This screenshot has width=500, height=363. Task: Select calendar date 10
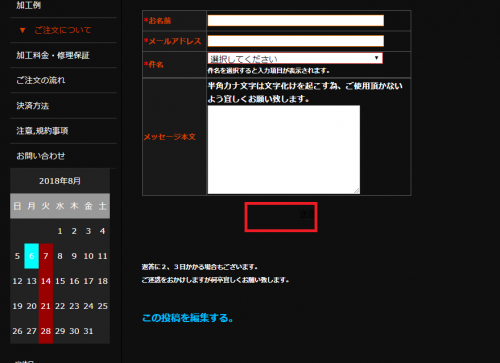(88, 256)
